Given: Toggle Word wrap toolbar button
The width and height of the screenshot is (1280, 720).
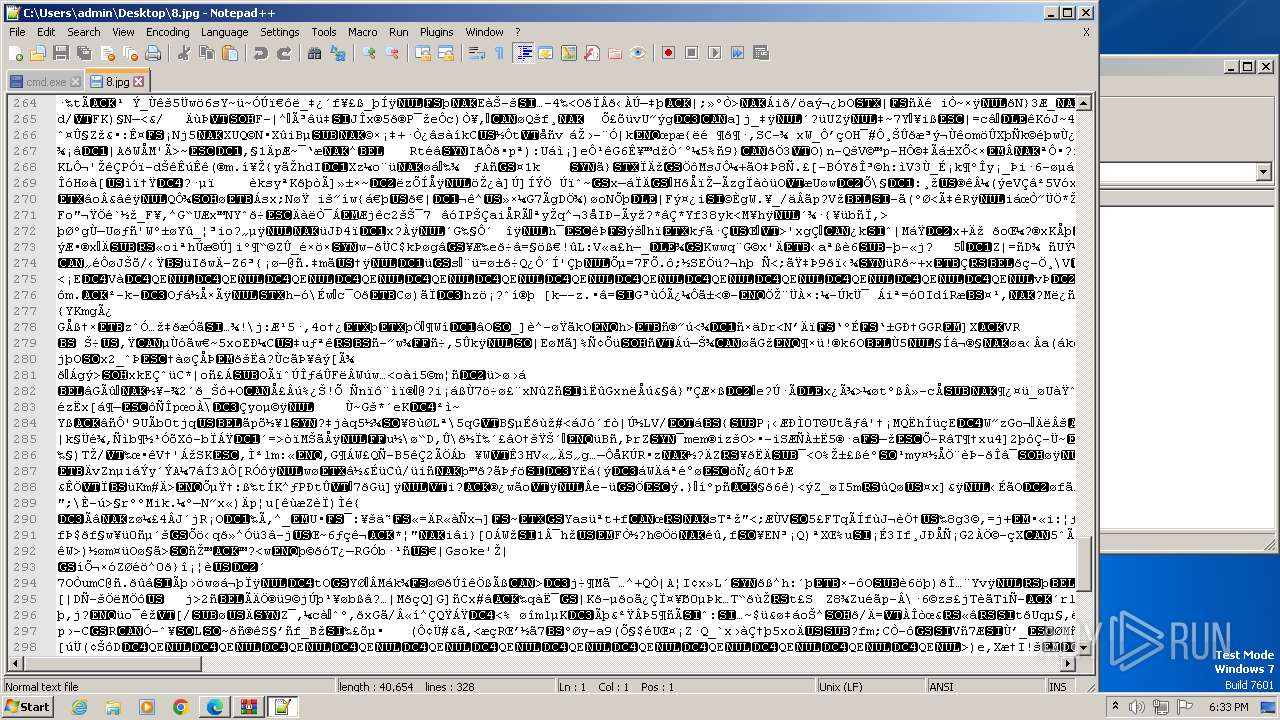Looking at the screenshot, I should pos(477,53).
